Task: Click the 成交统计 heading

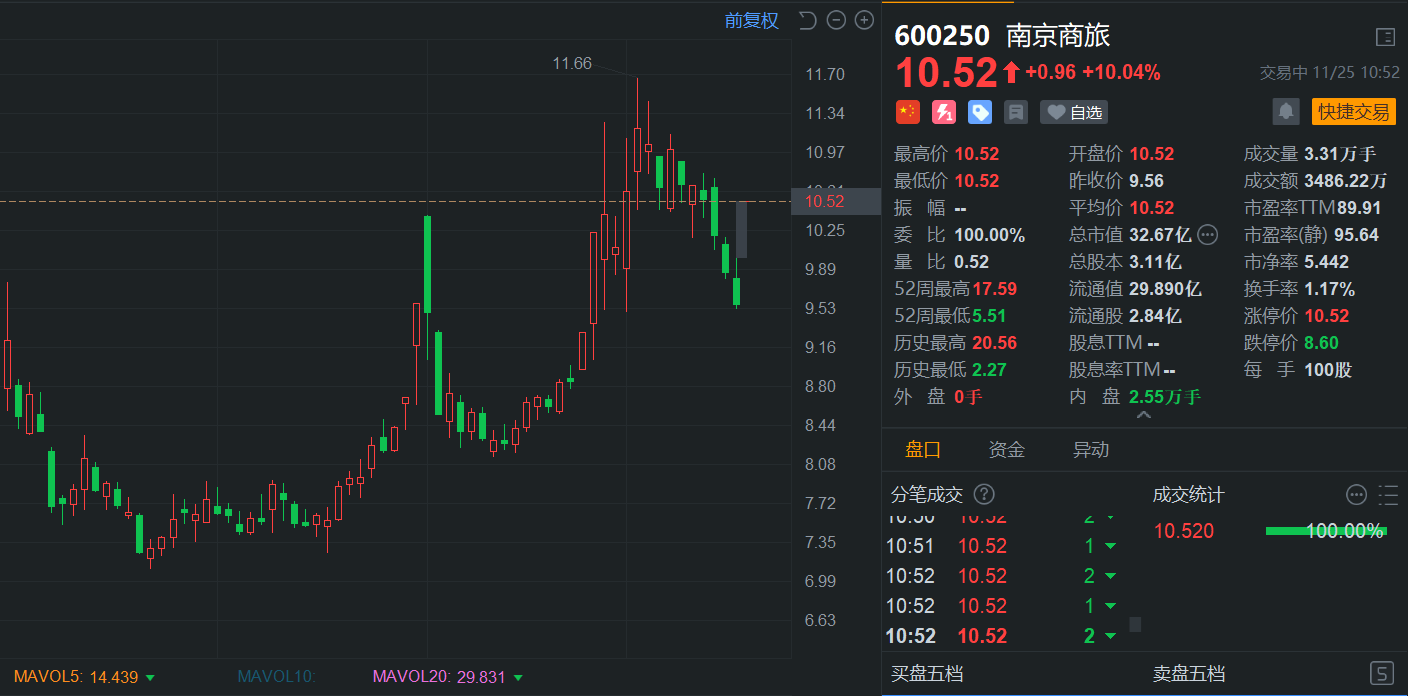Action: click(1189, 495)
